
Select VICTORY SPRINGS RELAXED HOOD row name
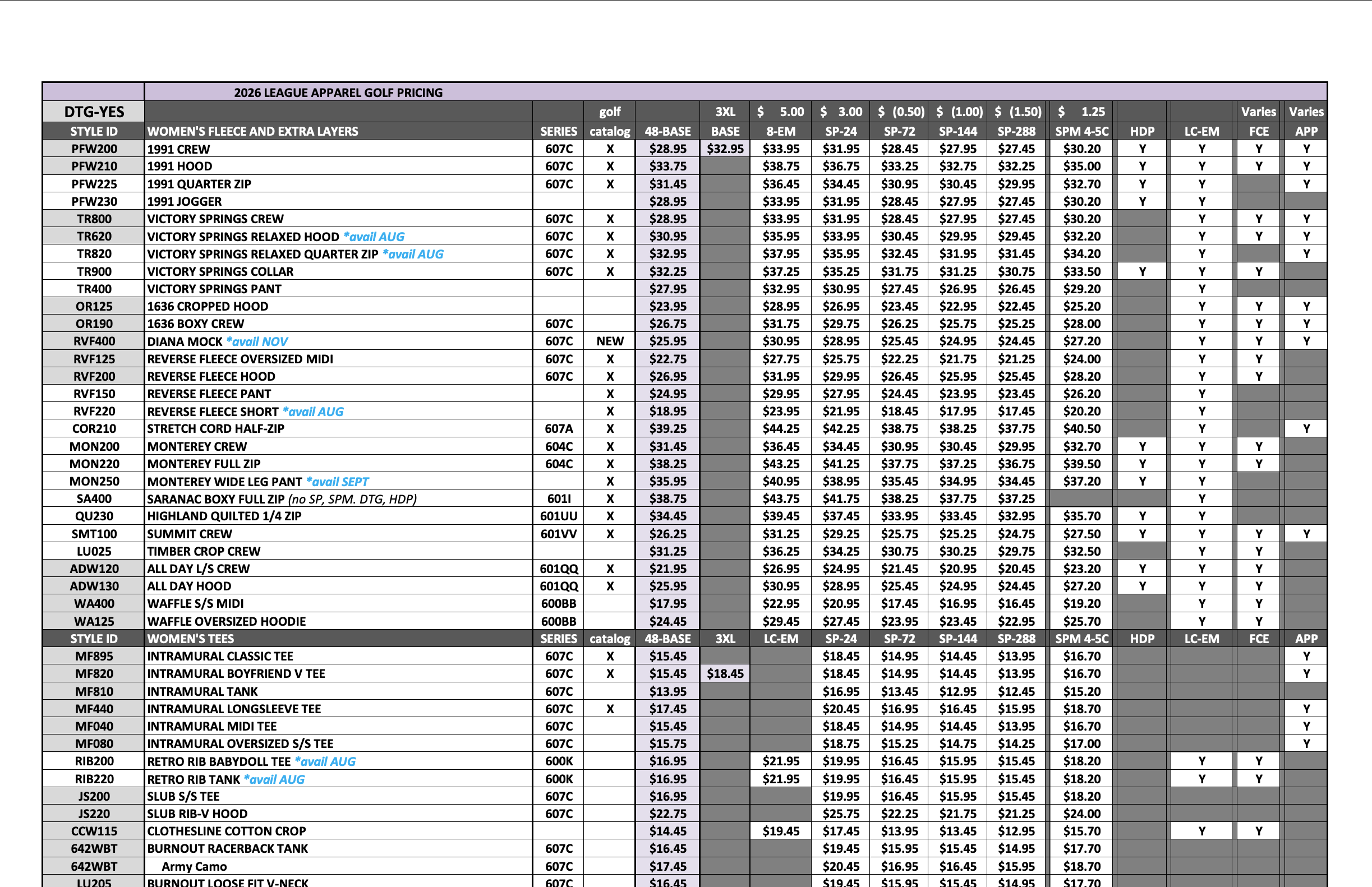pyautogui.click(x=242, y=237)
